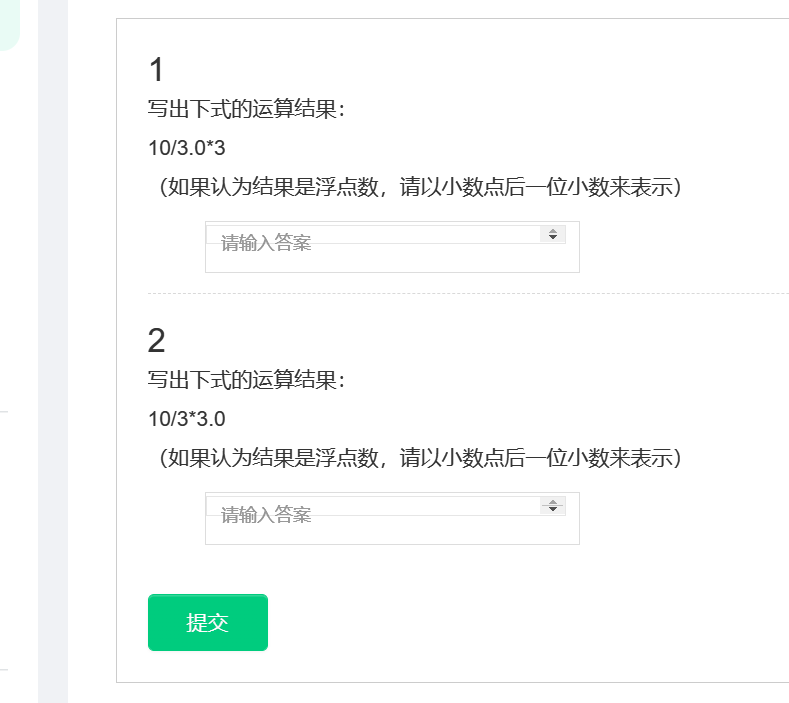The image size is (789, 703).
Task: Click the down arrow in question 1's answer spinner
Action: 553,238
